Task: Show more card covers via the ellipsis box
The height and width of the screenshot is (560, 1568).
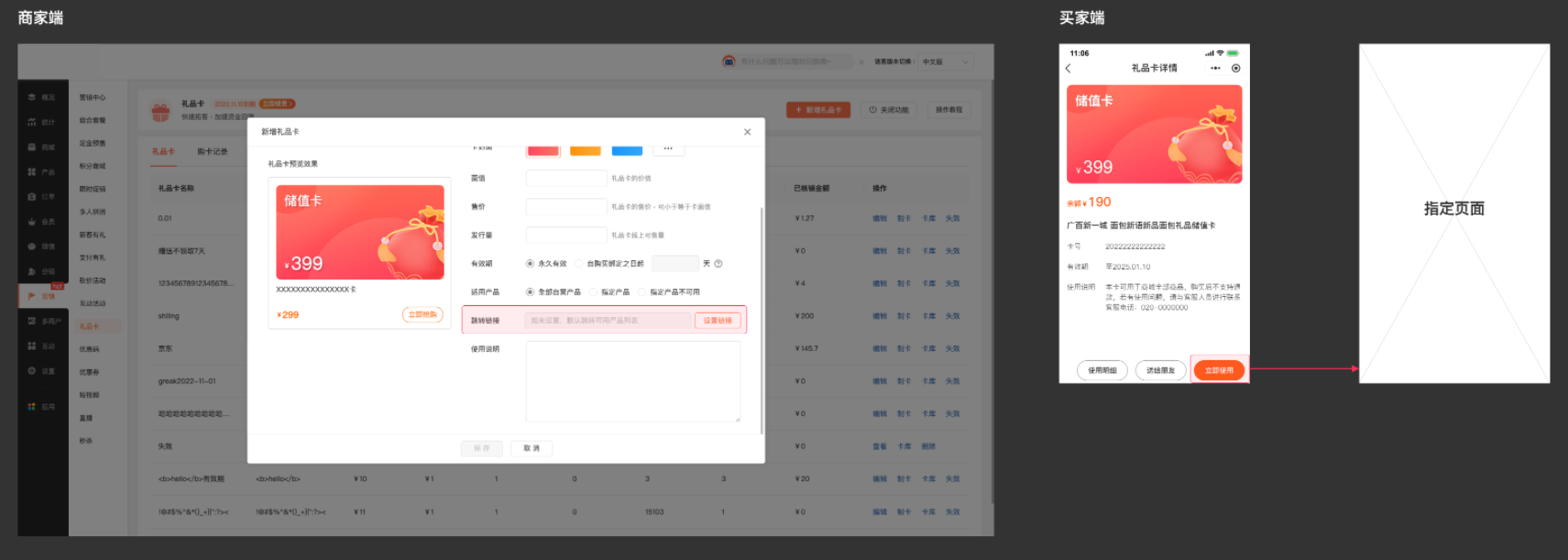Action: (668, 148)
